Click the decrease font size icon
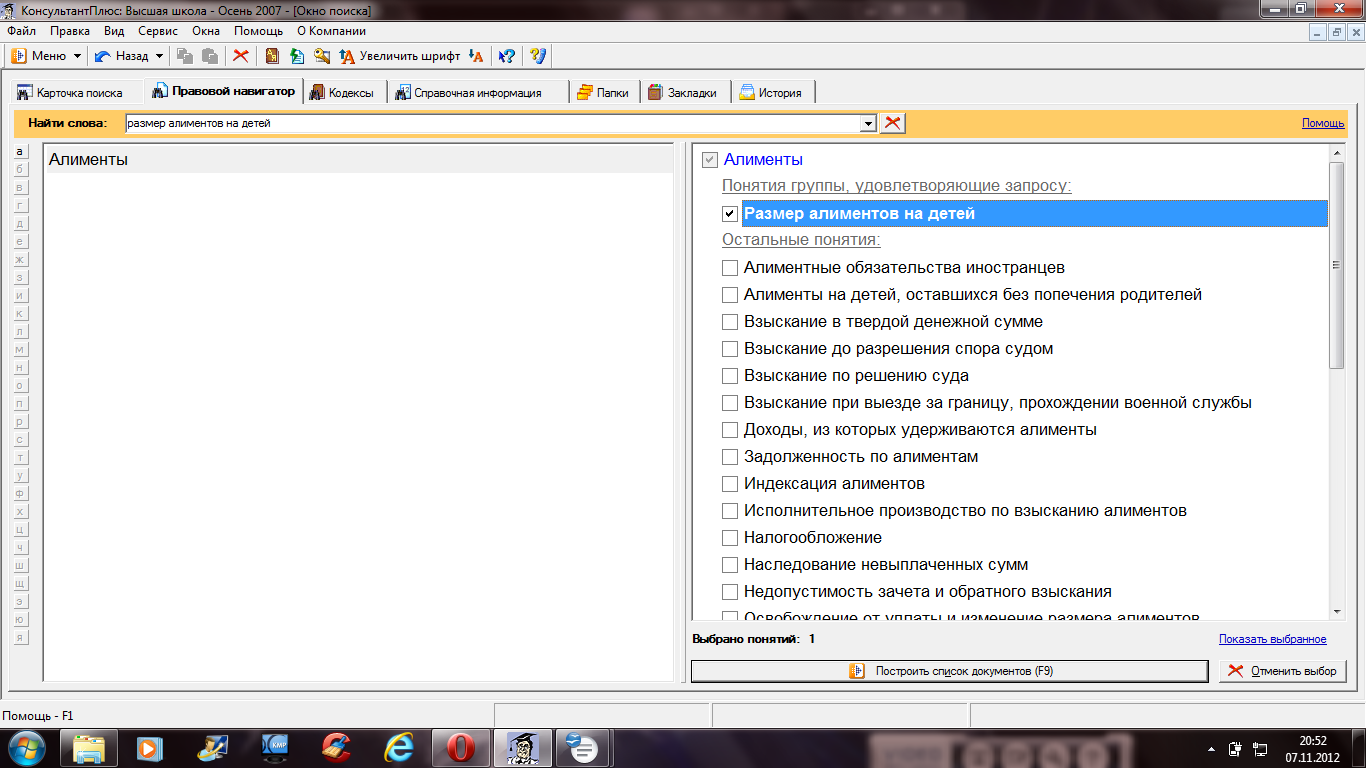This screenshot has height=768, width=1366. [476, 56]
